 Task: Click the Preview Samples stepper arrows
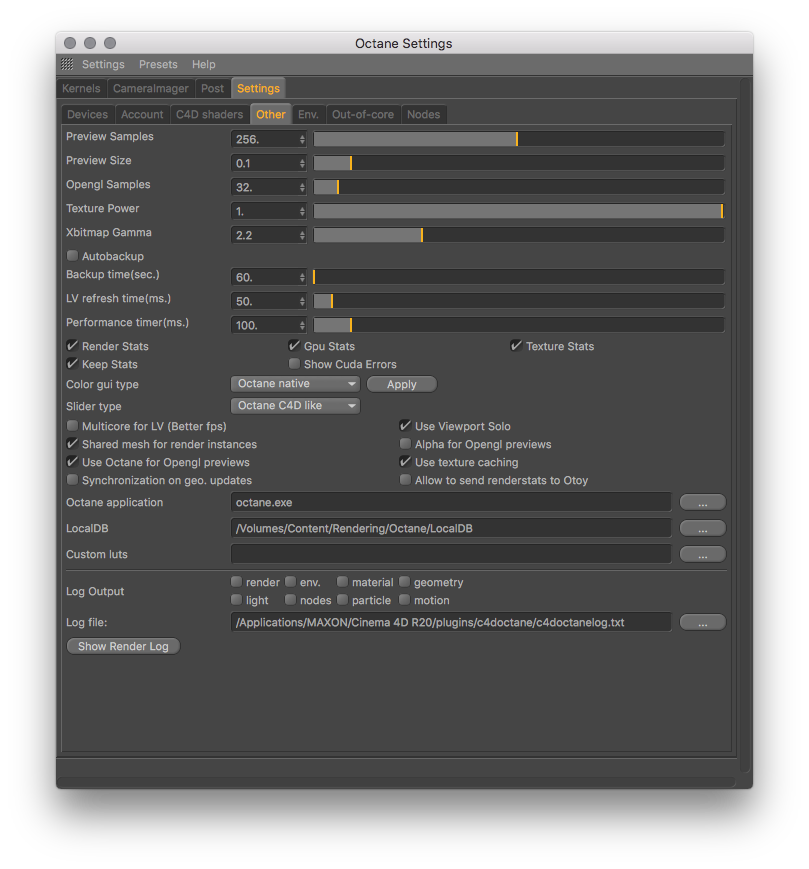tap(302, 139)
